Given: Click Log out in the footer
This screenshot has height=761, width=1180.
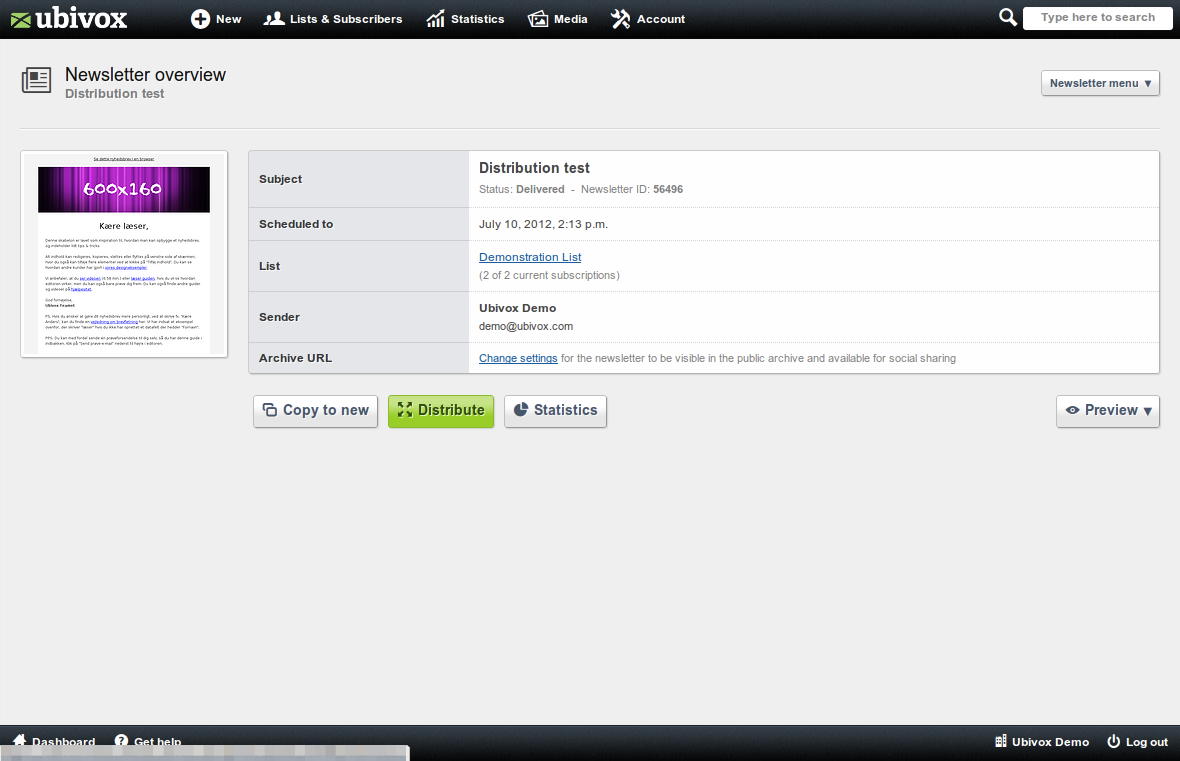Looking at the screenshot, I should click(x=1138, y=741).
